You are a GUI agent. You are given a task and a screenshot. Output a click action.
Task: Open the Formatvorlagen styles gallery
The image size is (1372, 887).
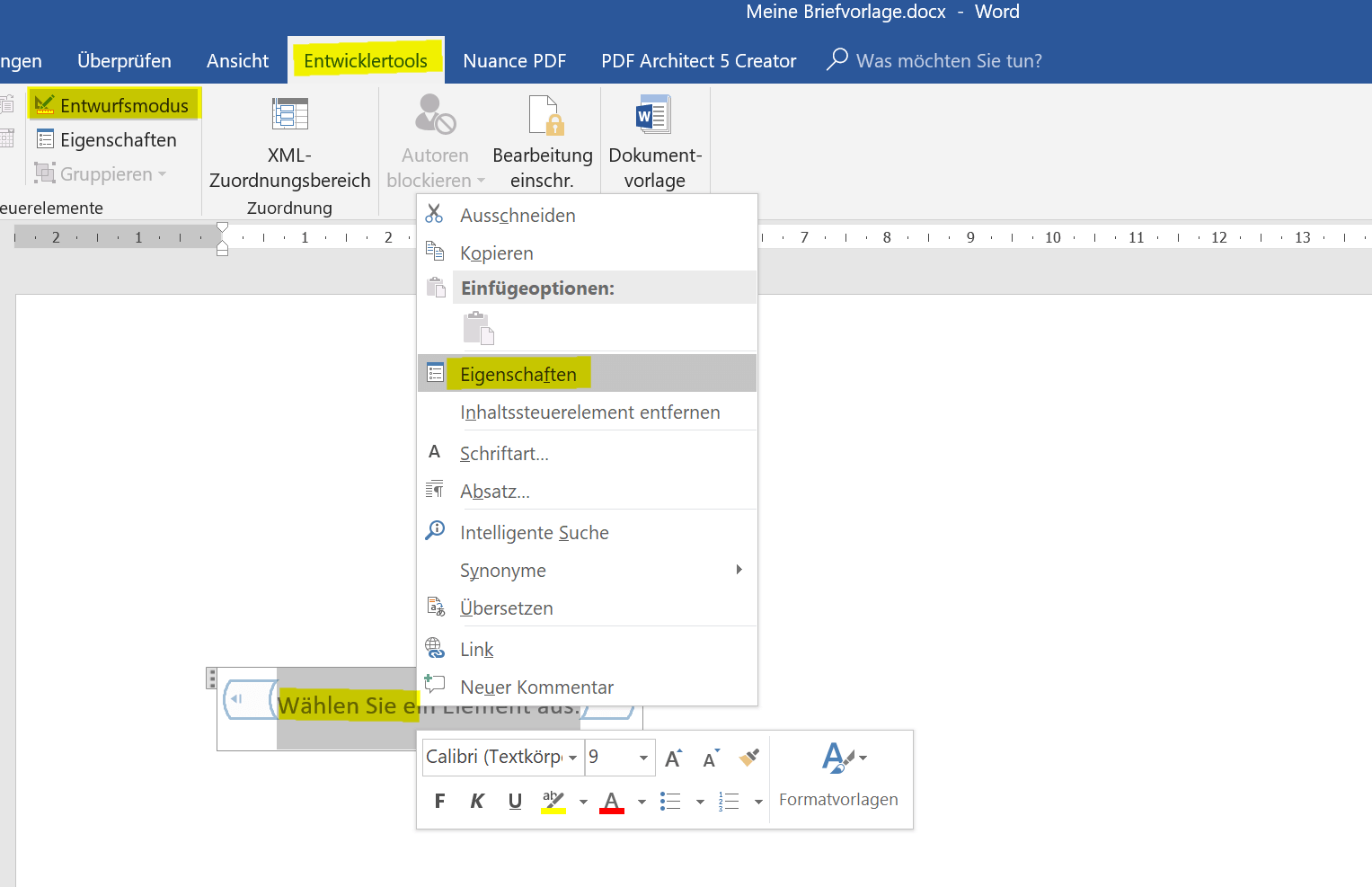(839, 775)
